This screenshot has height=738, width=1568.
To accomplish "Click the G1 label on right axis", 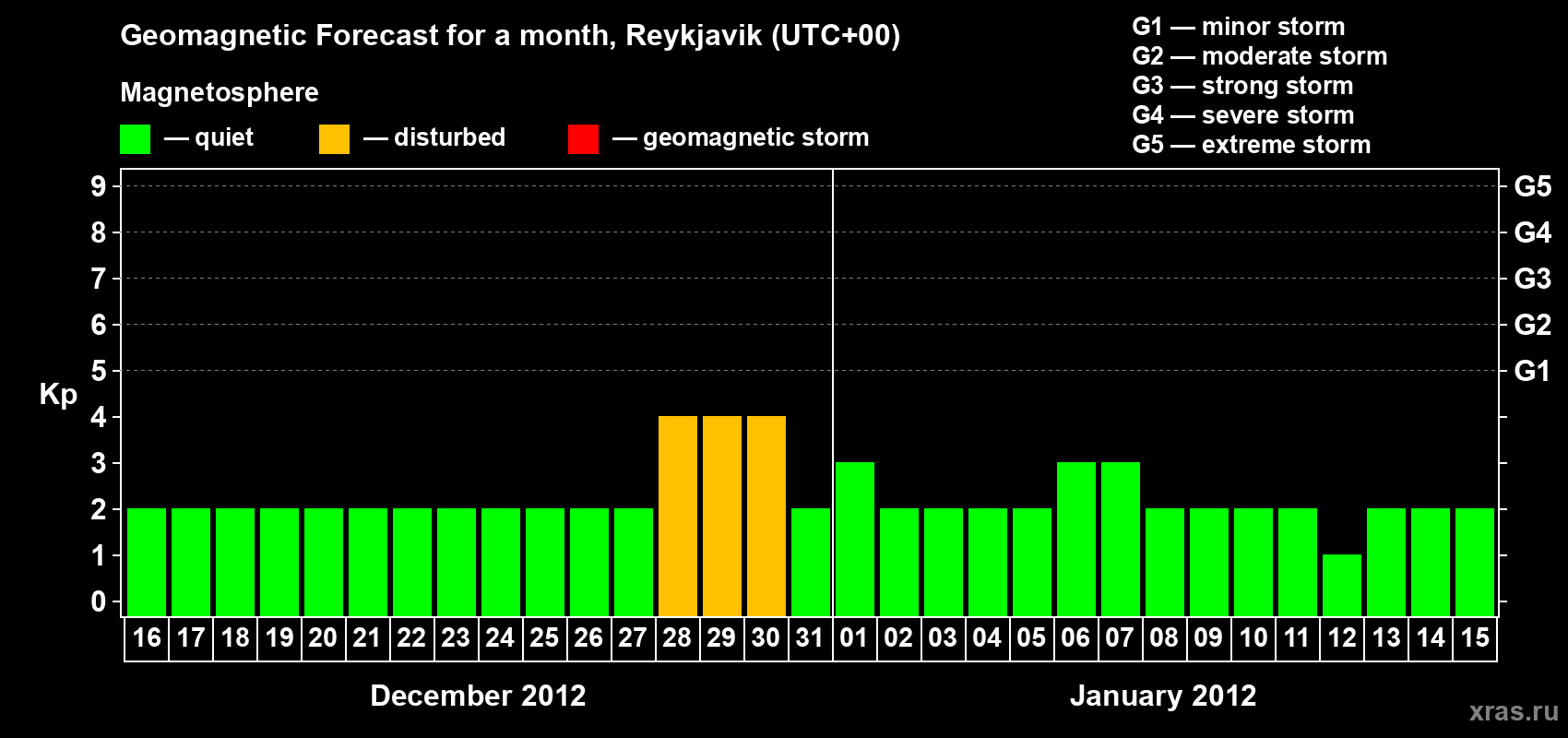I will [1533, 371].
